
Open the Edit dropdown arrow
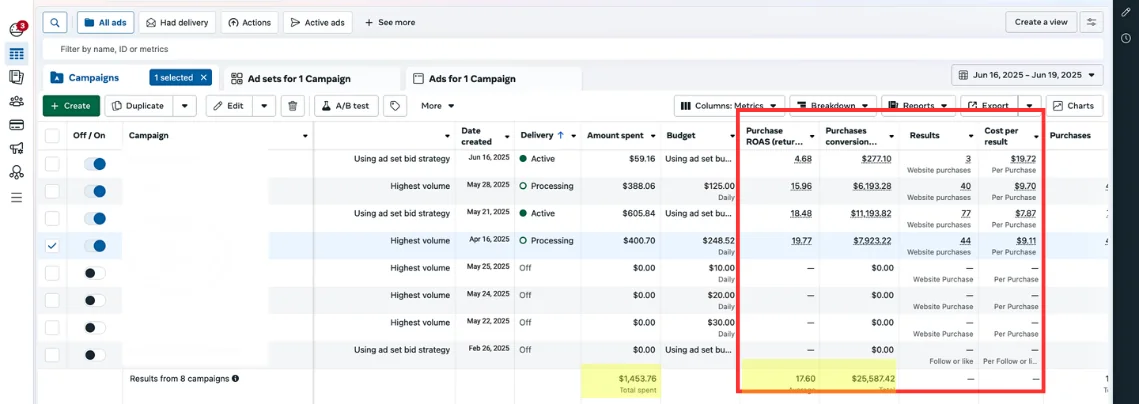point(264,106)
